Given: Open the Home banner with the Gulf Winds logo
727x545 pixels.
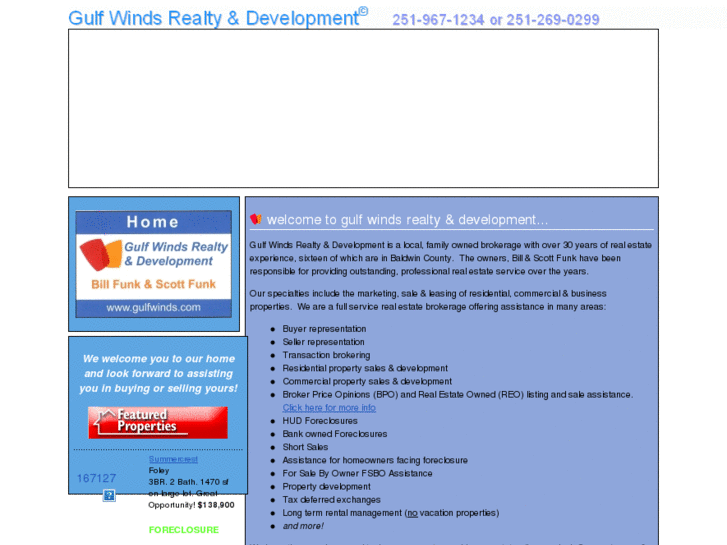Looking at the screenshot, I should coord(153,264).
